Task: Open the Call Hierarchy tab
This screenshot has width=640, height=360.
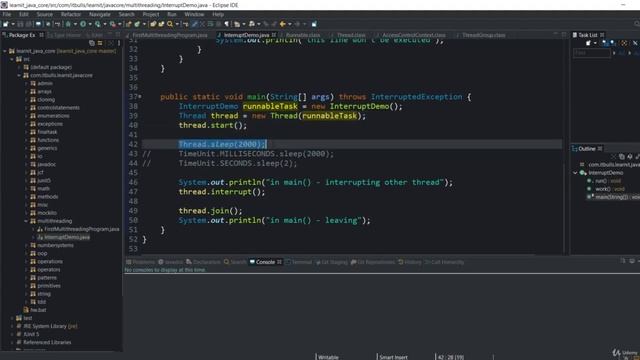Action: point(444,262)
